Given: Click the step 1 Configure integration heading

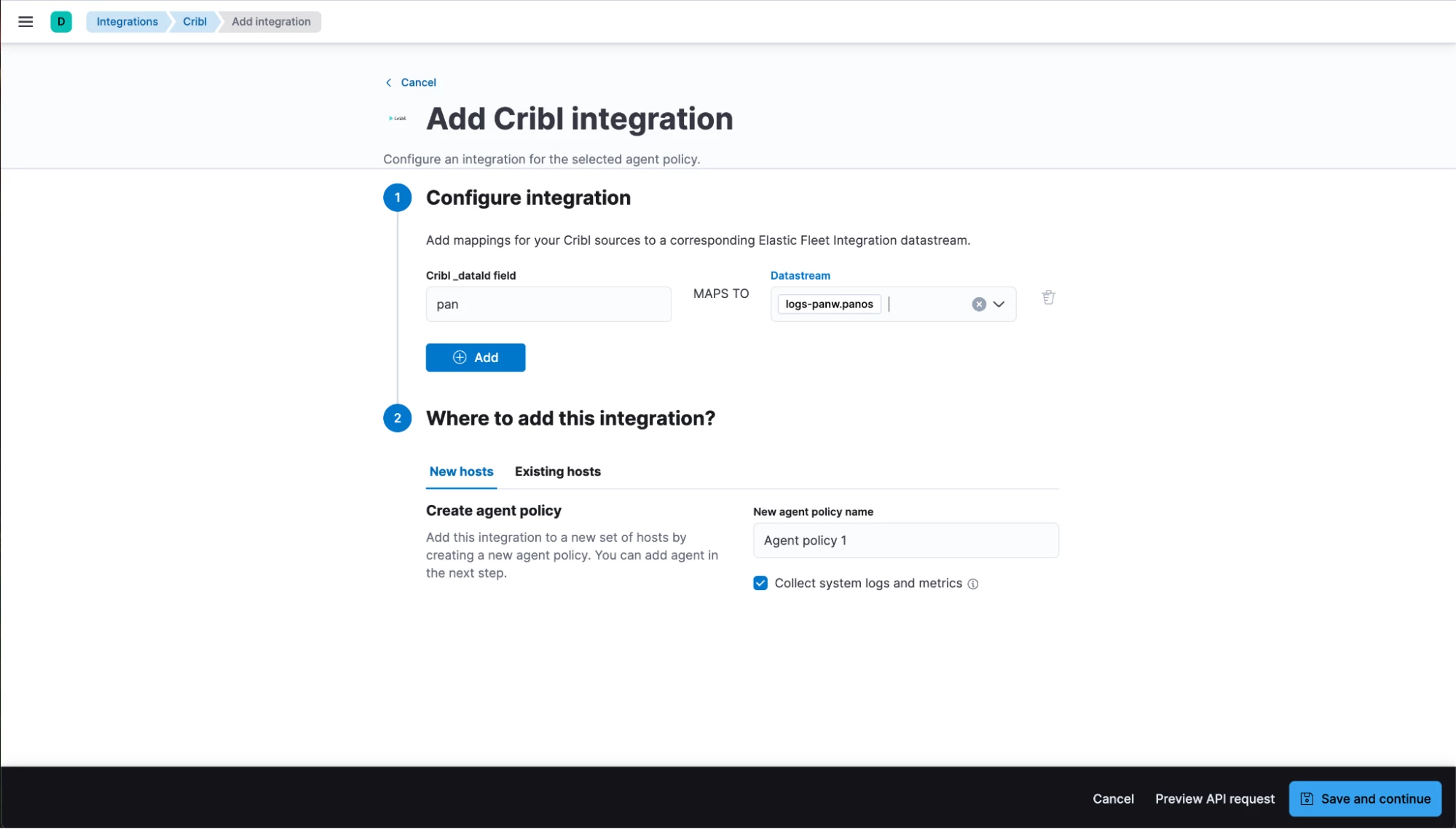Looking at the screenshot, I should point(528,198).
